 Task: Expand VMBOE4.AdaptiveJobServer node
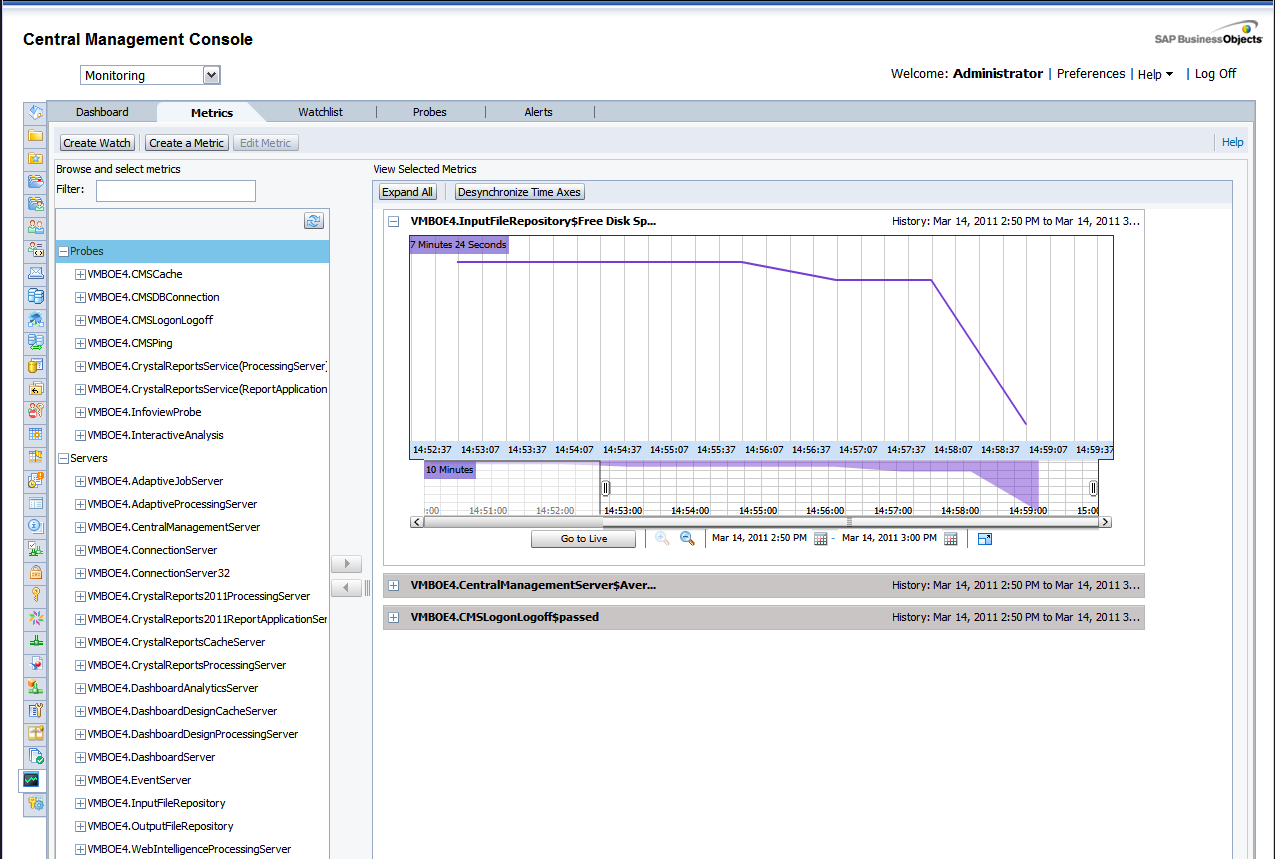pos(81,482)
